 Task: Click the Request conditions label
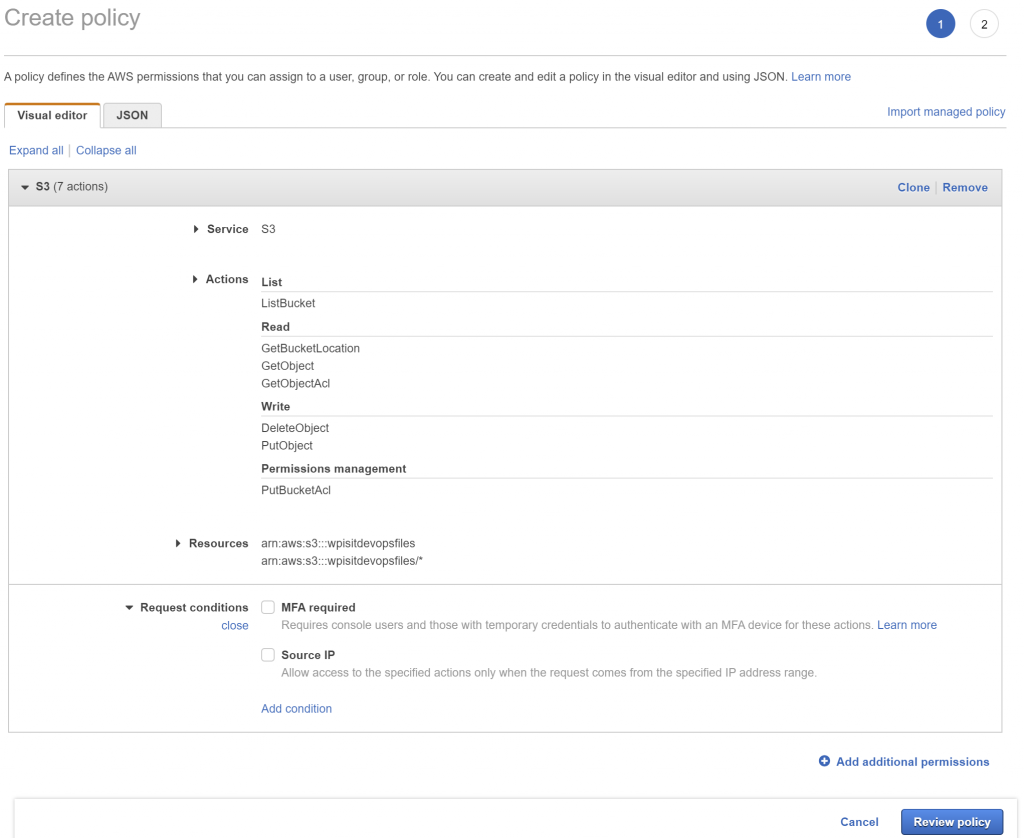(x=194, y=607)
